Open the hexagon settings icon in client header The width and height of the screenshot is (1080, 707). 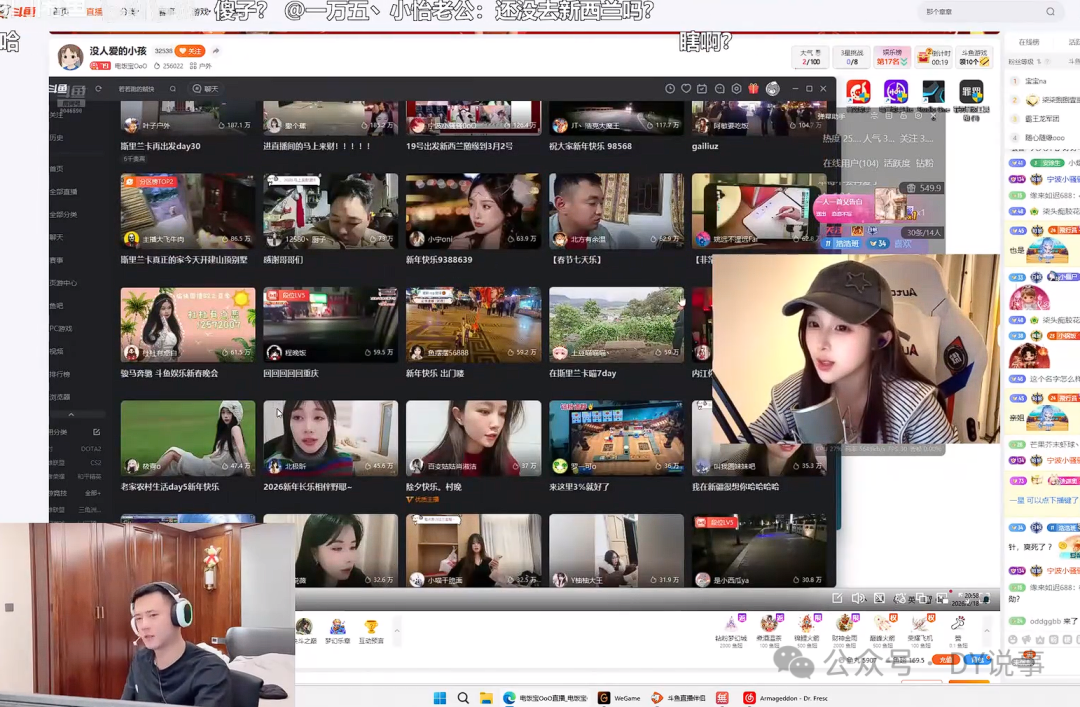[x=736, y=89]
